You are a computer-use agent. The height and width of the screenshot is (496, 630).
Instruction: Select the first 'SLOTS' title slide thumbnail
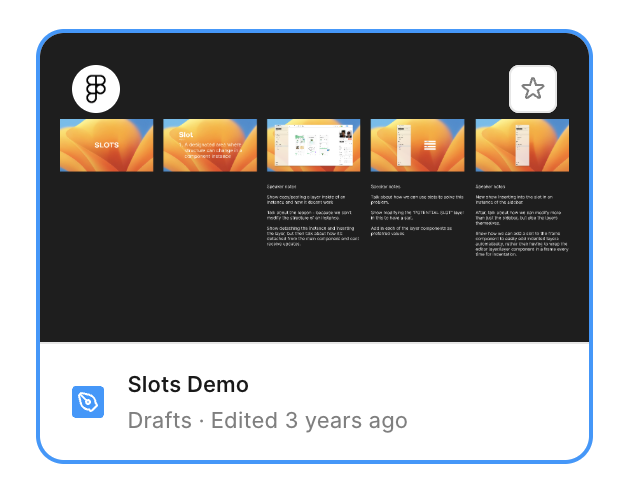click(106, 146)
